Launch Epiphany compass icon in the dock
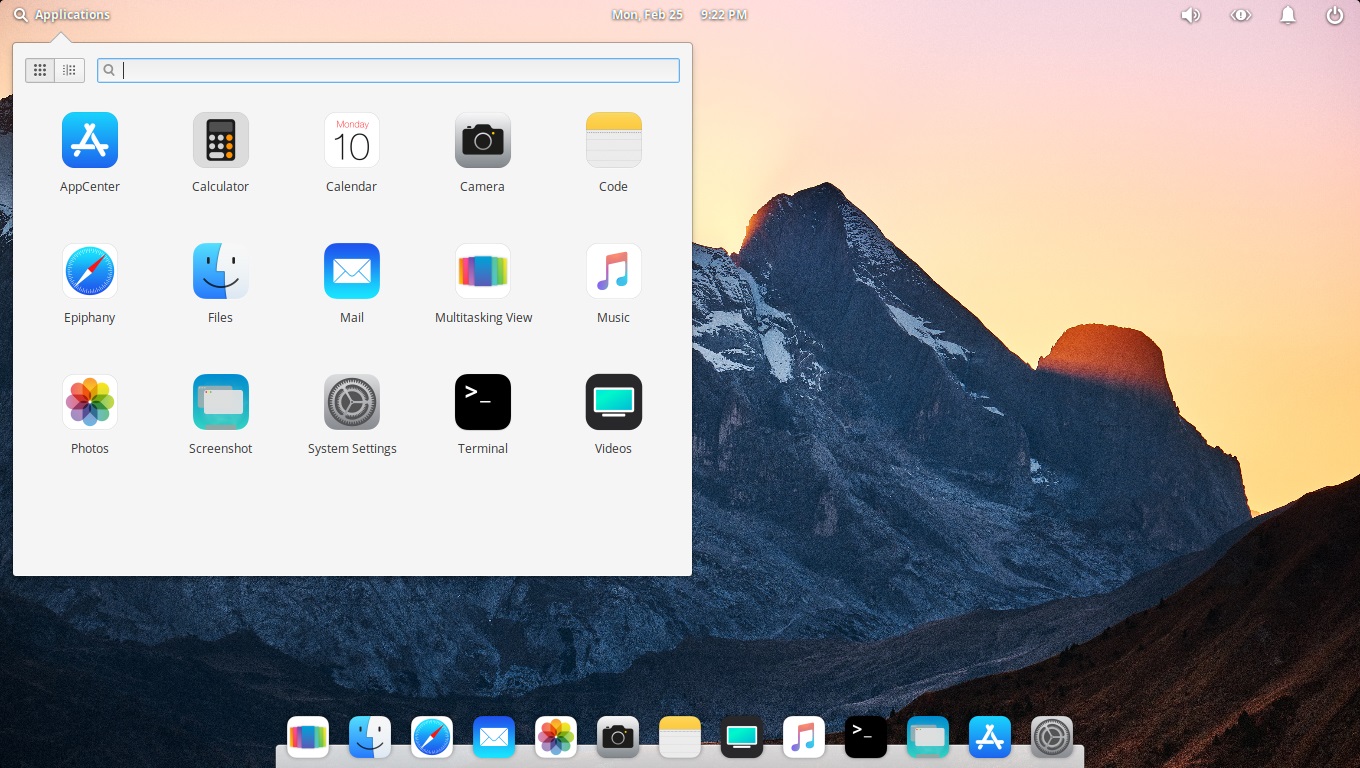Viewport: 1360px width, 768px height. pos(432,738)
